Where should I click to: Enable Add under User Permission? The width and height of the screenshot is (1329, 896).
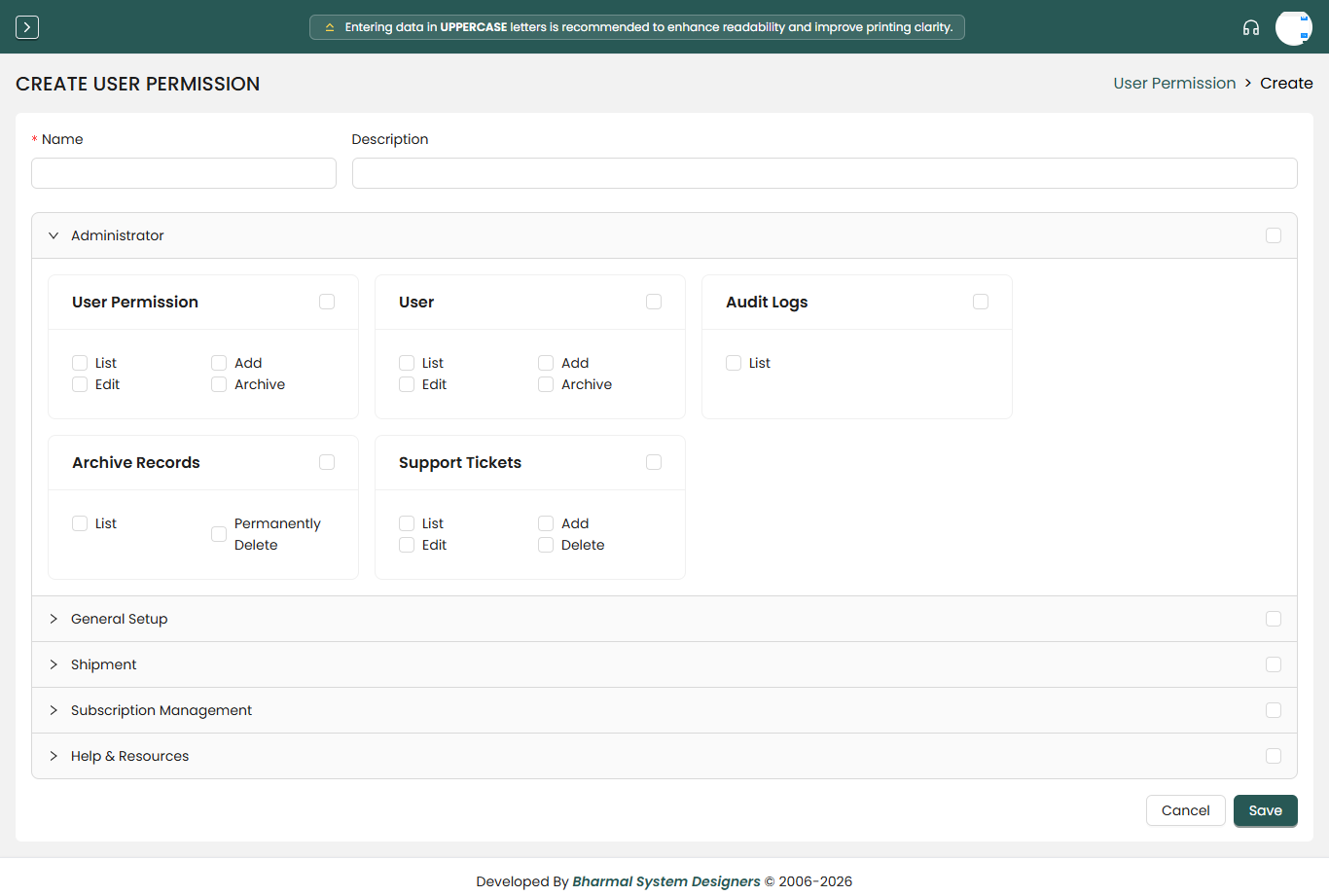pos(219,363)
